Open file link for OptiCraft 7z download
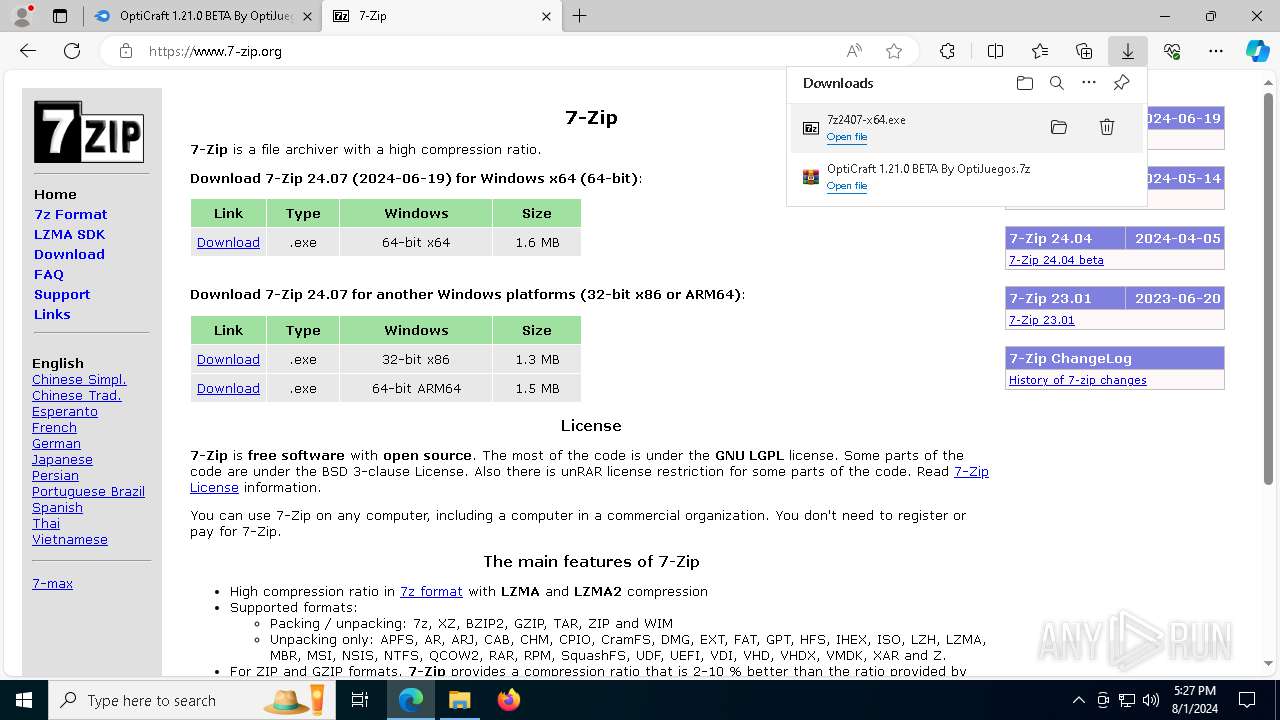The height and width of the screenshot is (720, 1280). [x=847, y=186]
